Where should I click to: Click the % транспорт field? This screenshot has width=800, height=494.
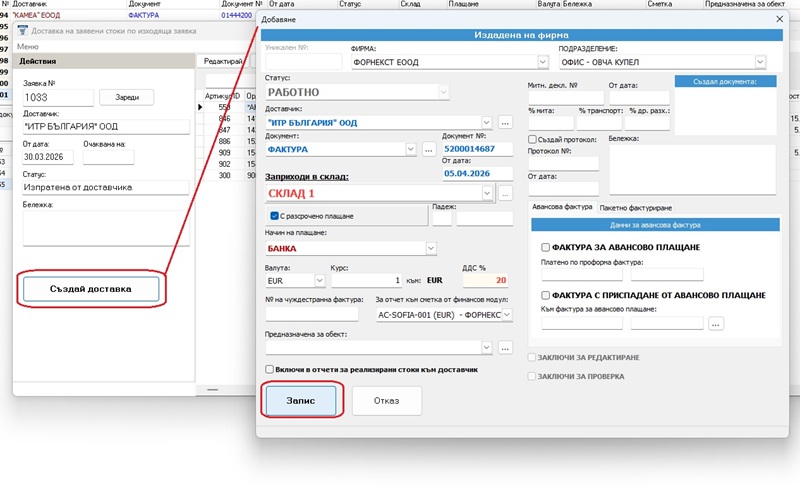[599, 123]
